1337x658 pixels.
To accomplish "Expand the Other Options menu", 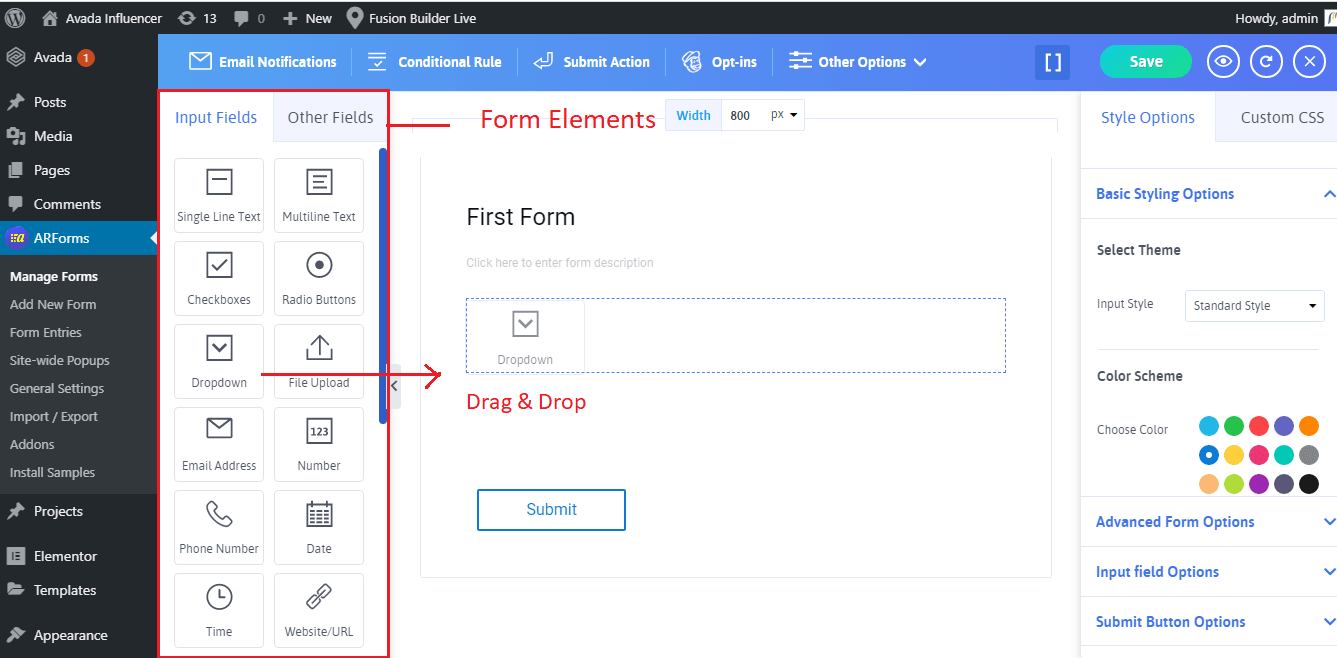I will coord(858,62).
